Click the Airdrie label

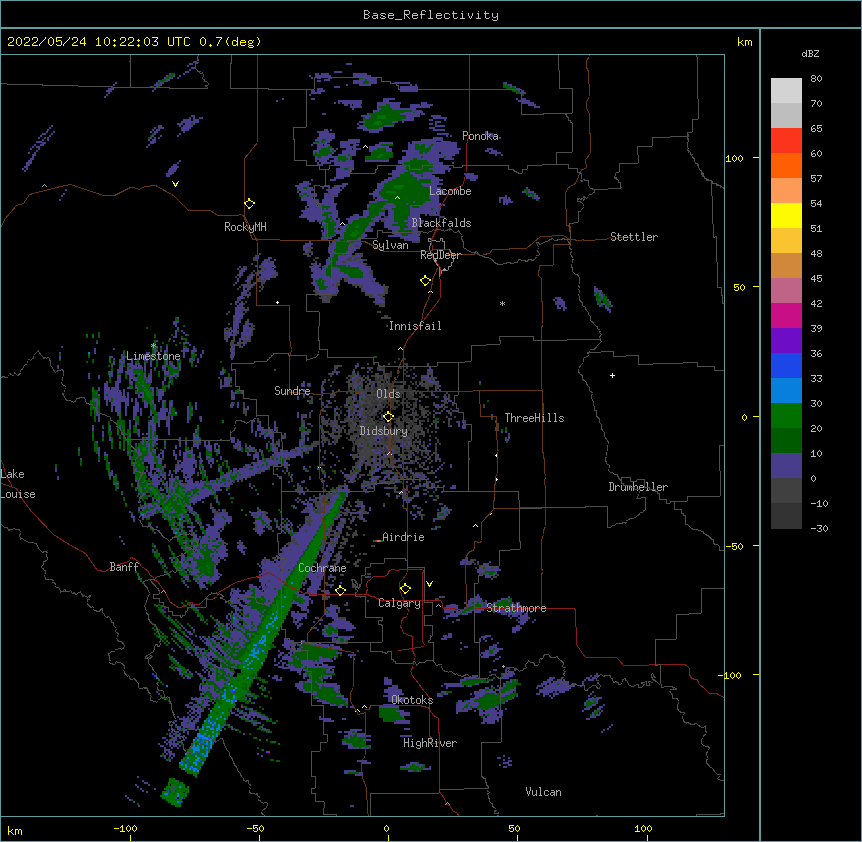pyautogui.click(x=403, y=537)
